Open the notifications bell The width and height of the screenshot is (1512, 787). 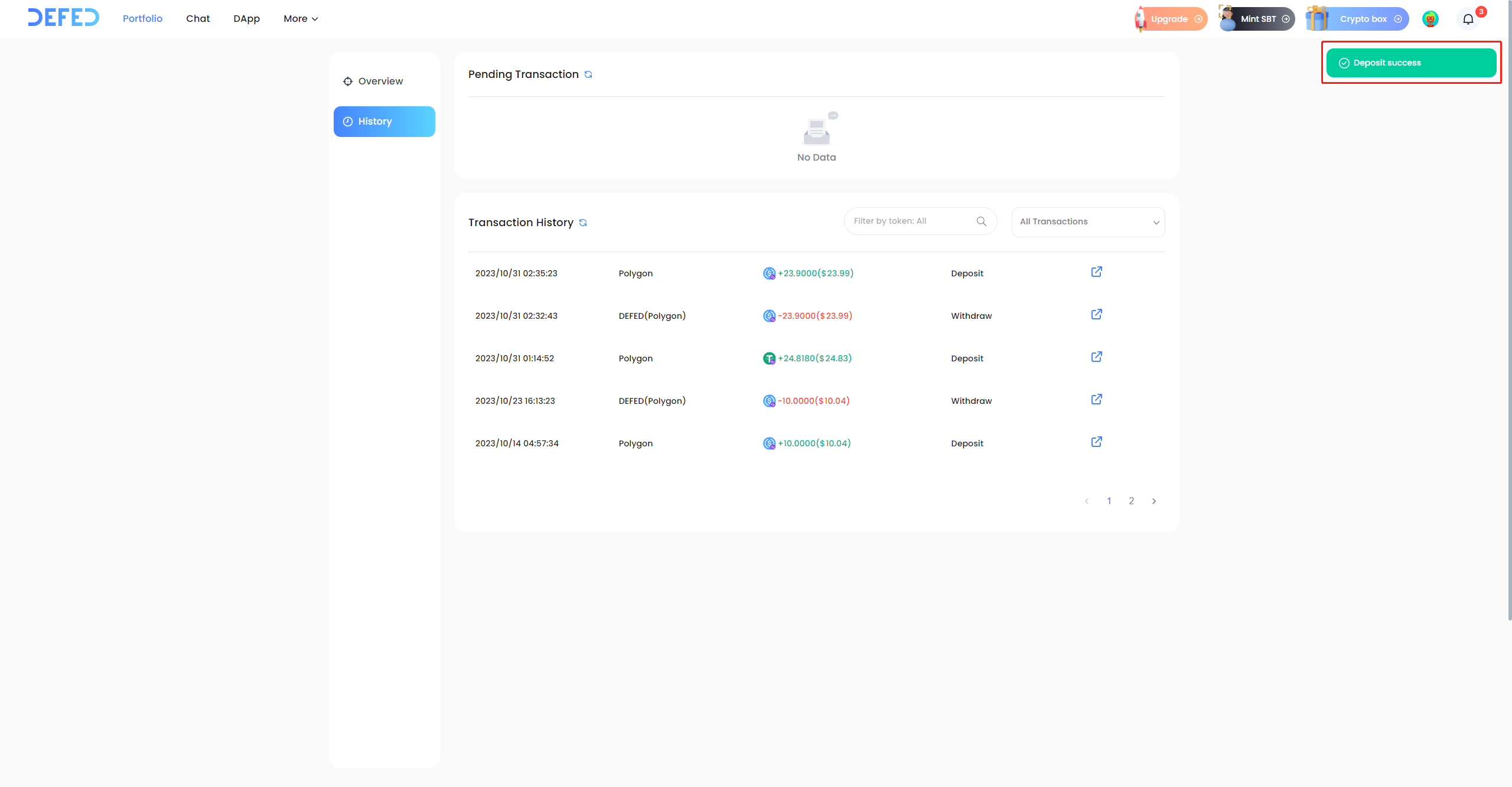tap(1468, 19)
